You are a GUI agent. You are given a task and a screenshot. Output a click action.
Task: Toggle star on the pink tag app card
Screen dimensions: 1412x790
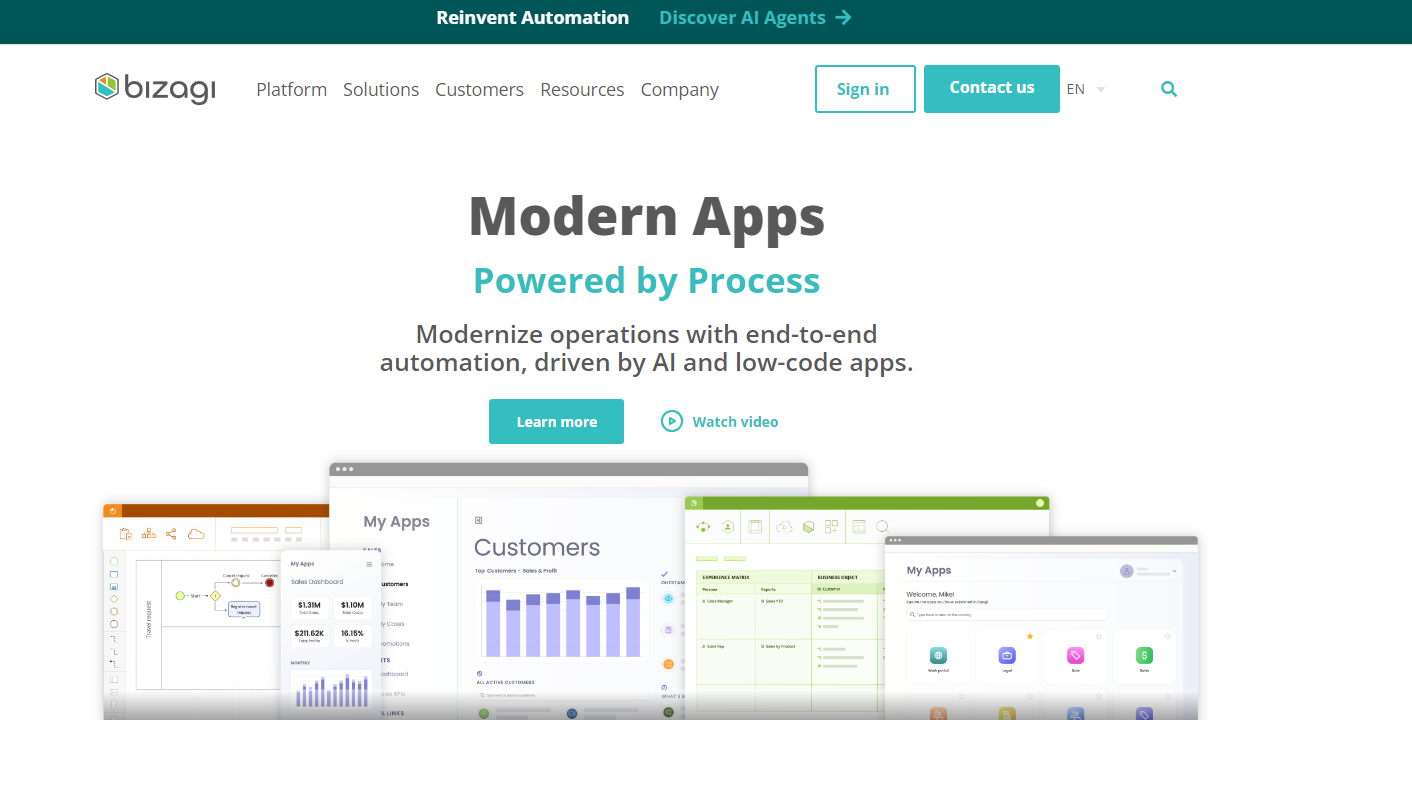[x=1099, y=636]
